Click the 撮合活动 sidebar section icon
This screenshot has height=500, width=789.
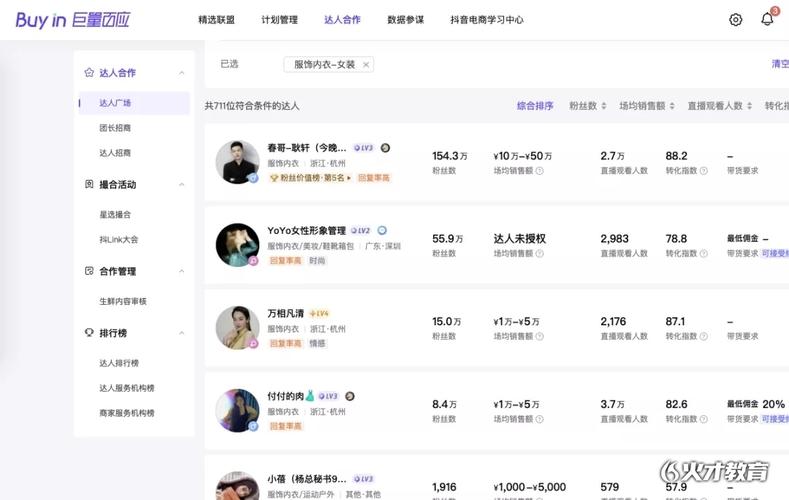coord(89,184)
